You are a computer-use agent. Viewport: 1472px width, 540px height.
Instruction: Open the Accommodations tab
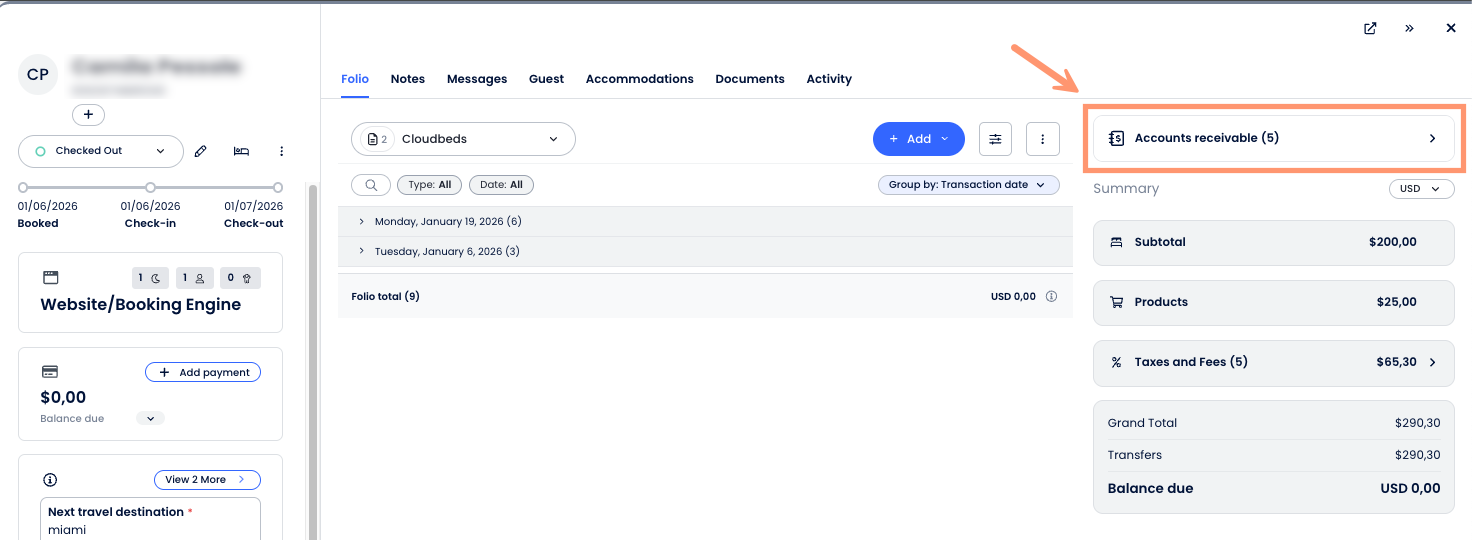639,79
